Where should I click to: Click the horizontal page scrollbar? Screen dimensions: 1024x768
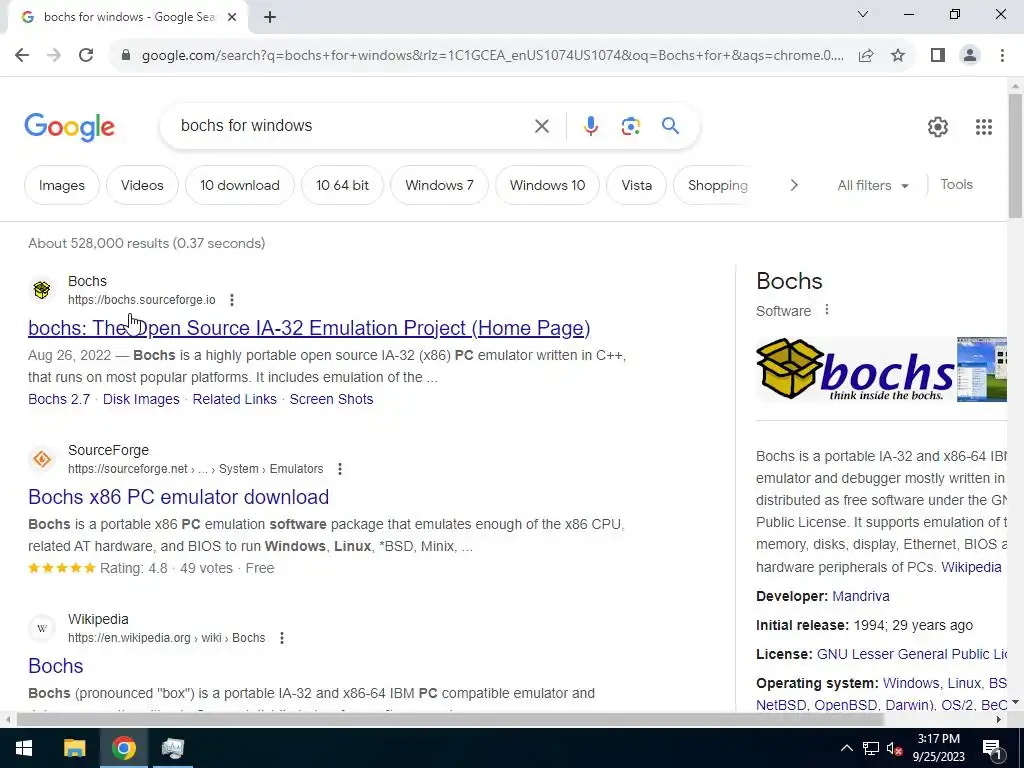point(450,719)
